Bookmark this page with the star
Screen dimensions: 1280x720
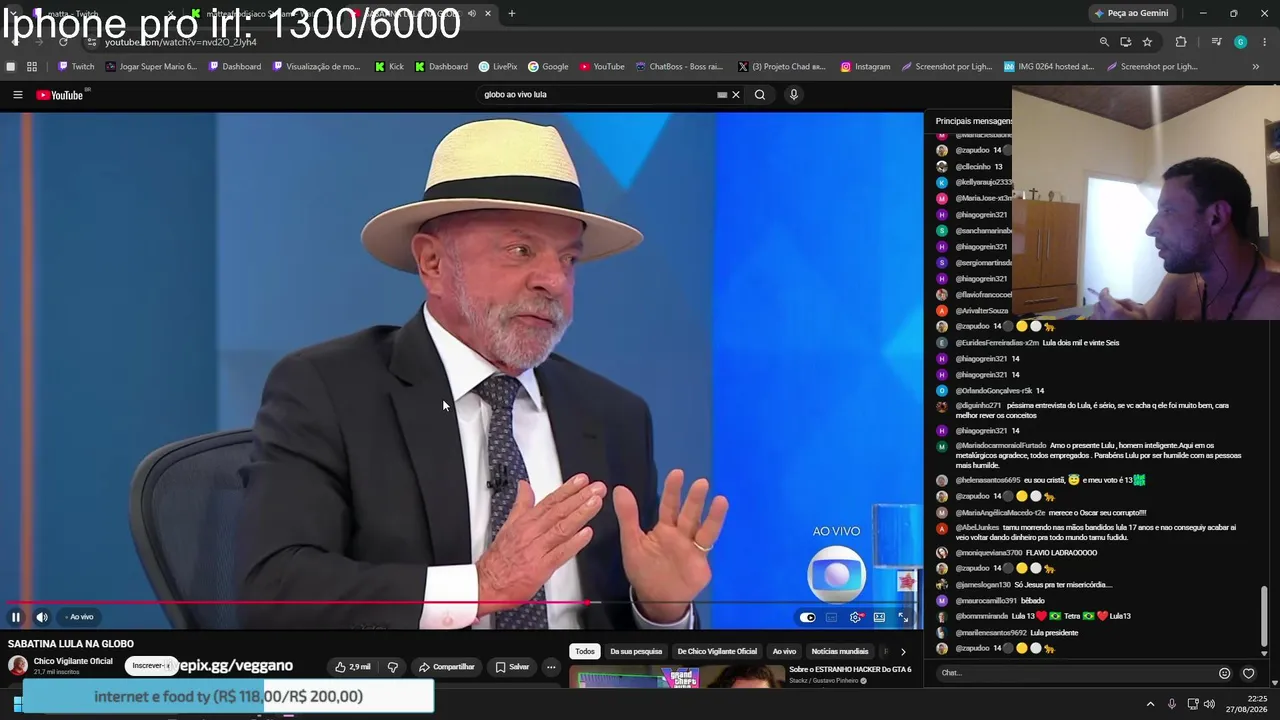[1147, 42]
